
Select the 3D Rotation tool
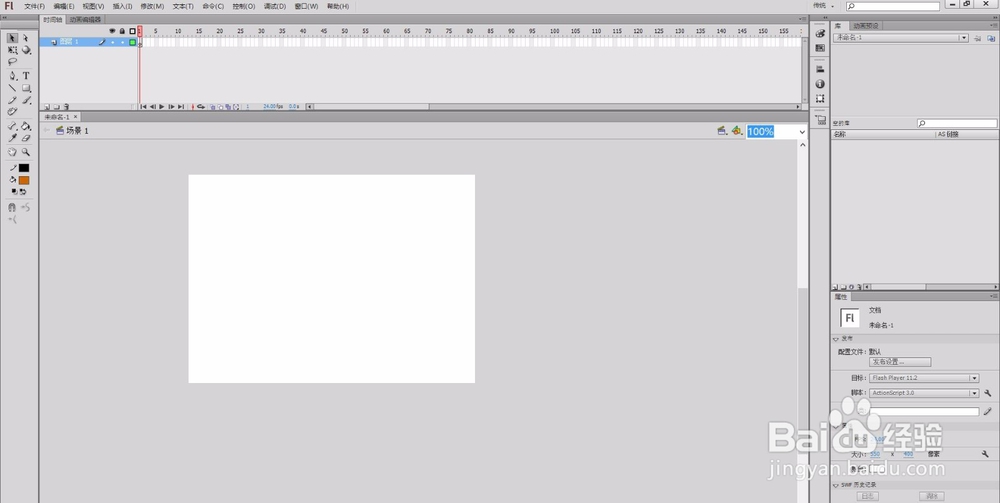[x=26, y=50]
